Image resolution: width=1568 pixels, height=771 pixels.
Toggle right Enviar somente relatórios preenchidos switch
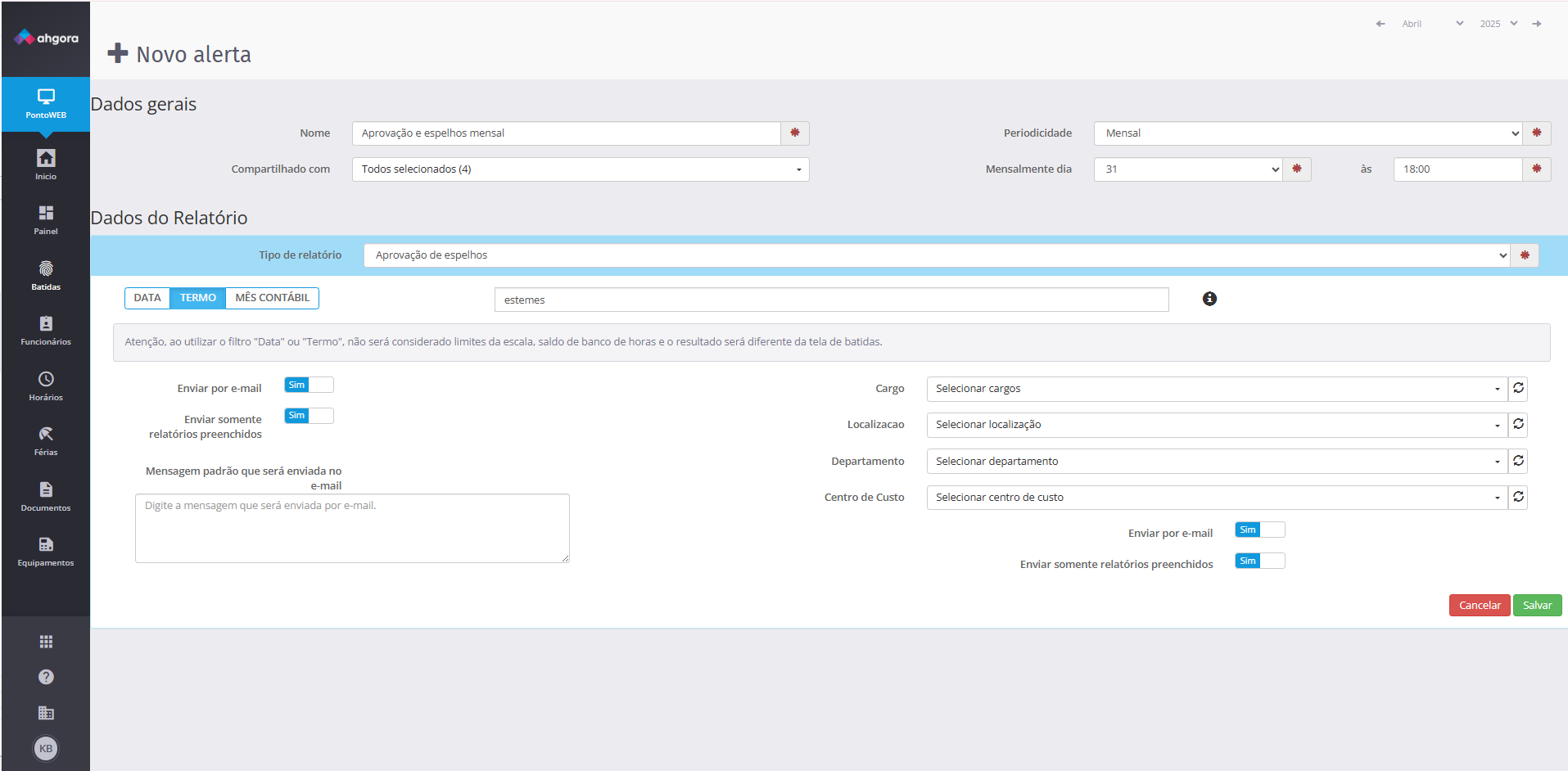tap(1260, 561)
